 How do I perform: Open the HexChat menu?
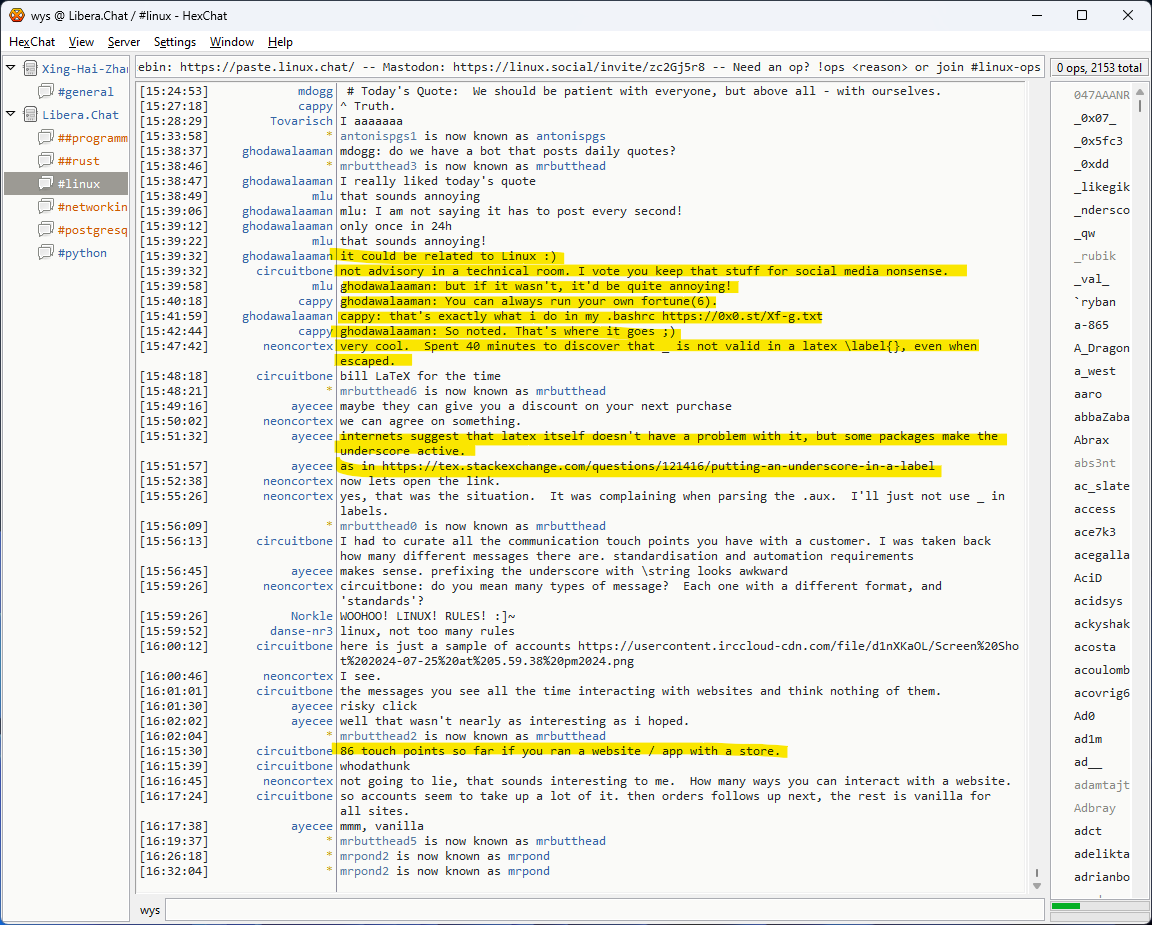pyautogui.click(x=32, y=42)
